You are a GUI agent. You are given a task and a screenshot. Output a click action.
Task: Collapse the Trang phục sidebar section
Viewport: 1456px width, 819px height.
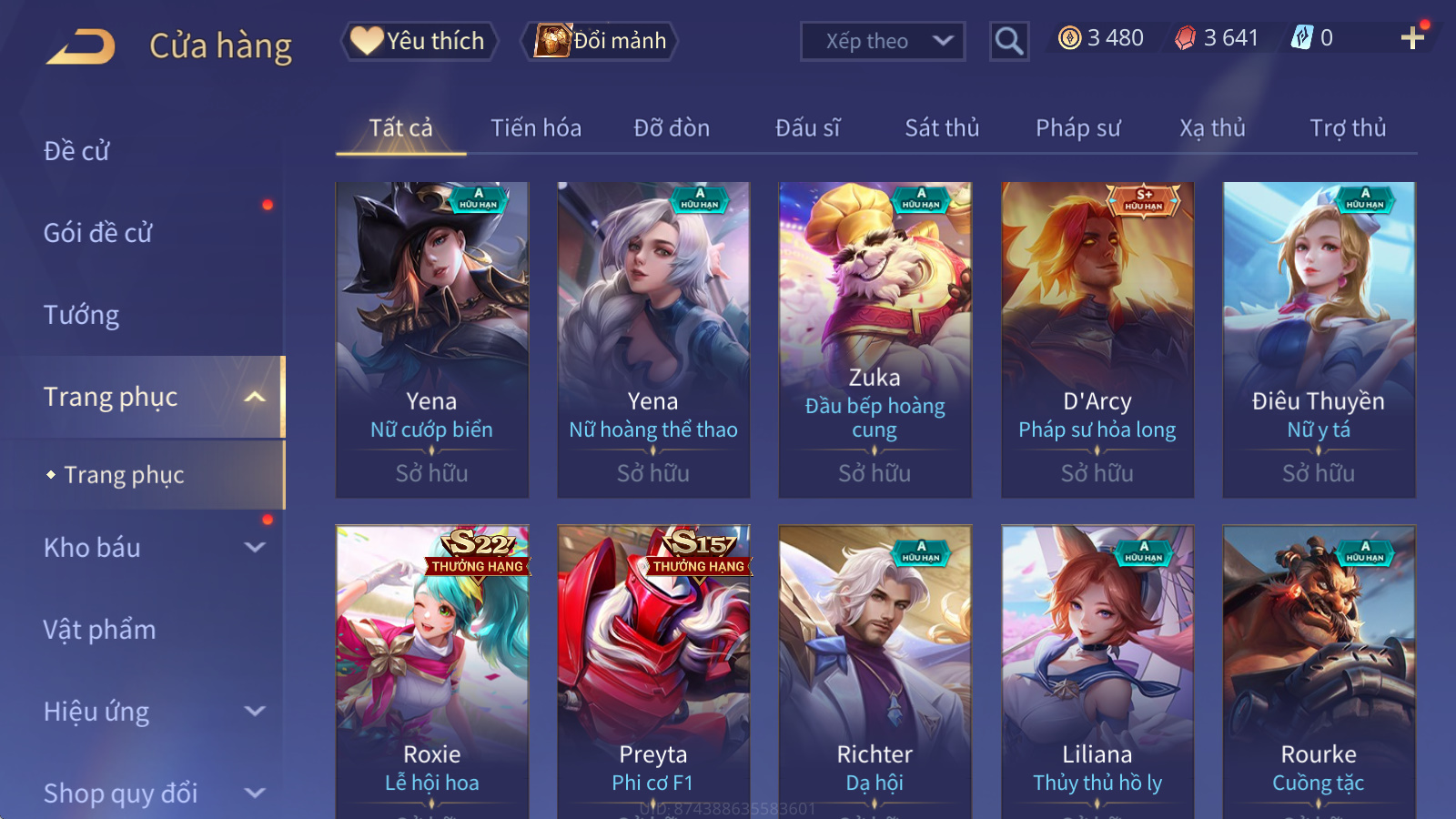pos(256,397)
